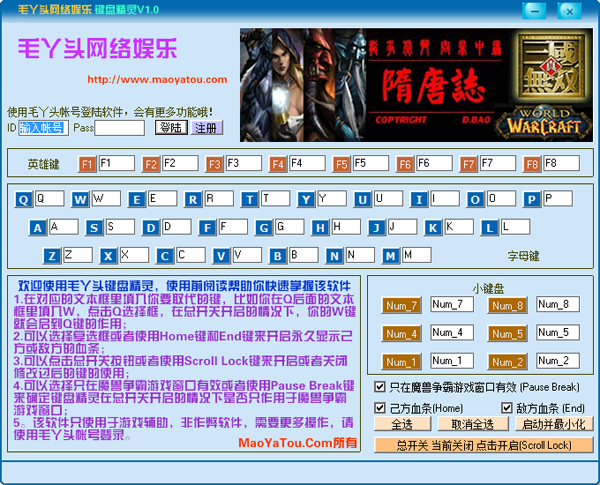Toggle the Num_8 numpad button
Screen dimensions: 600x485
pyautogui.click(x=507, y=305)
